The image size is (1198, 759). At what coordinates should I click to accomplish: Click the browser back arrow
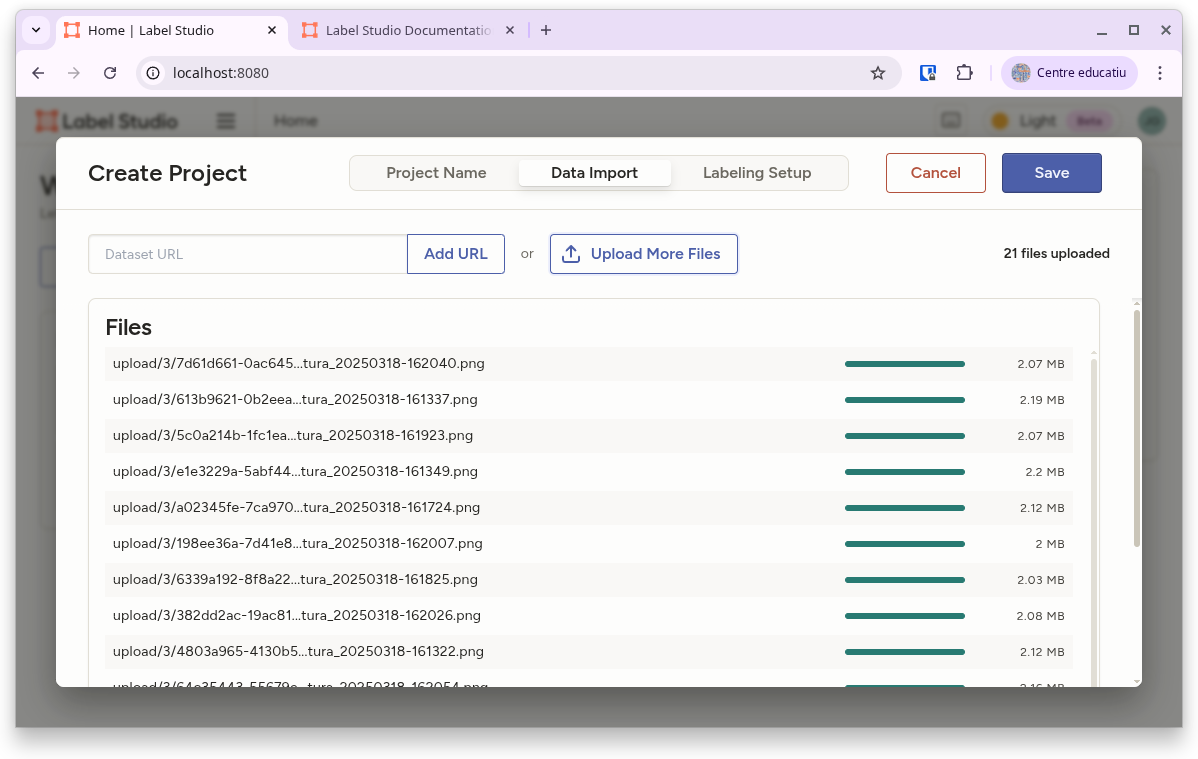(38, 73)
